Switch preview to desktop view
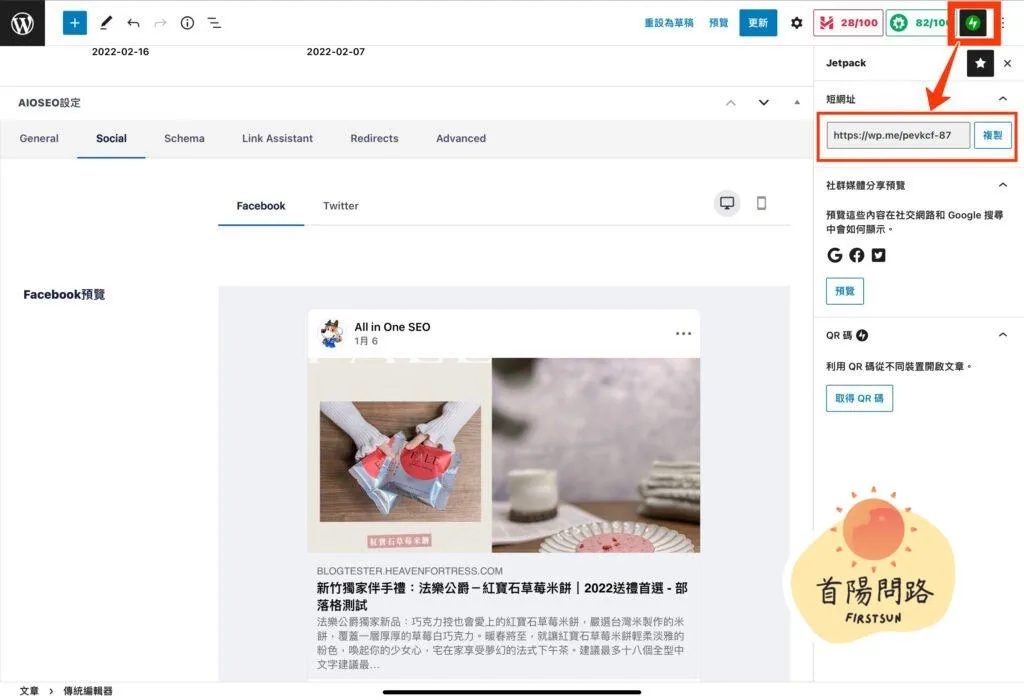Screen dimensions: 1024x700 (727, 203)
